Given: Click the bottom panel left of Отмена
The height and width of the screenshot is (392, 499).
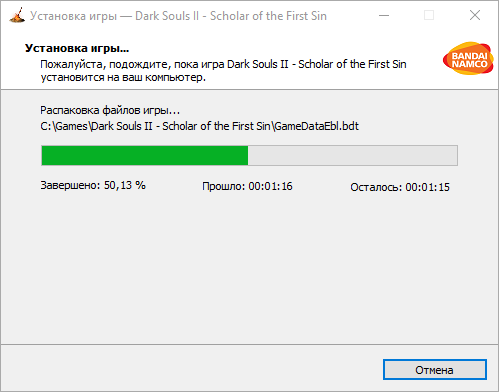Looking at the screenshot, I should click(192, 369).
